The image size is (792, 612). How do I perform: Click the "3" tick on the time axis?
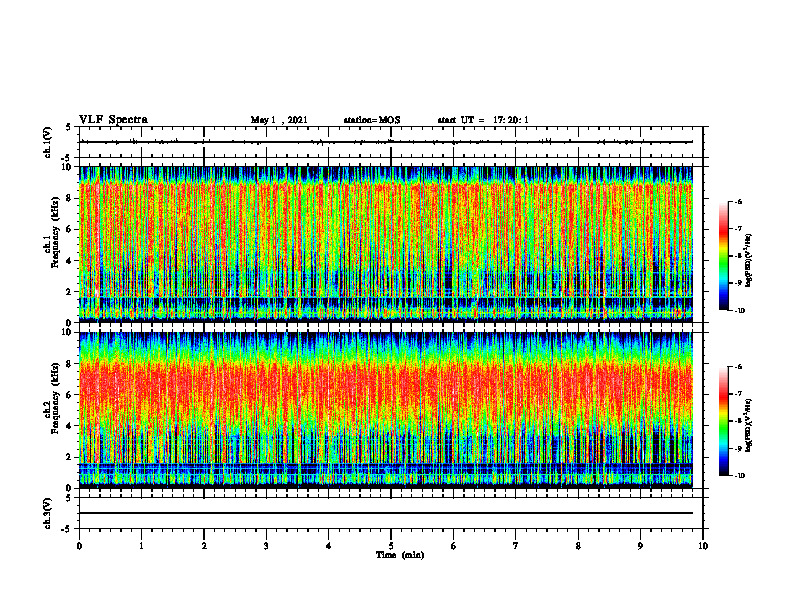[x=266, y=546]
